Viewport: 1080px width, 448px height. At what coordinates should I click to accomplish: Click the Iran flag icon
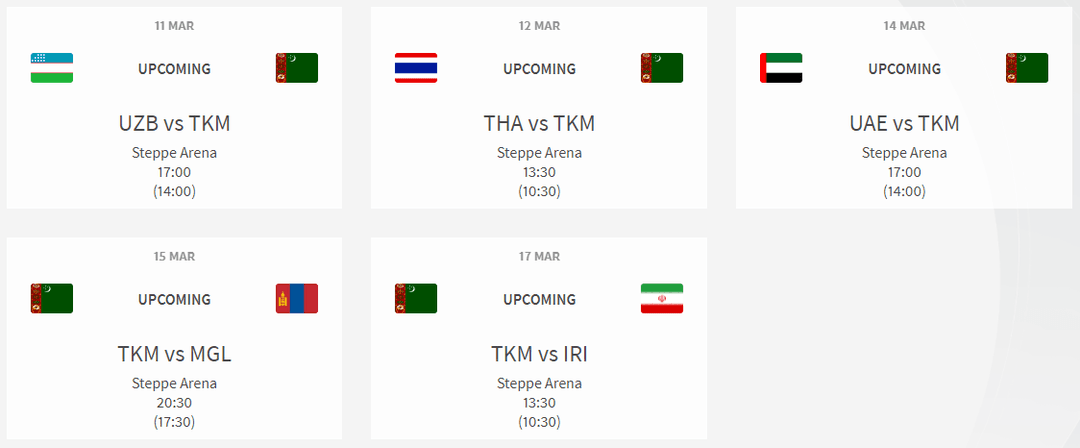click(x=662, y=298)
